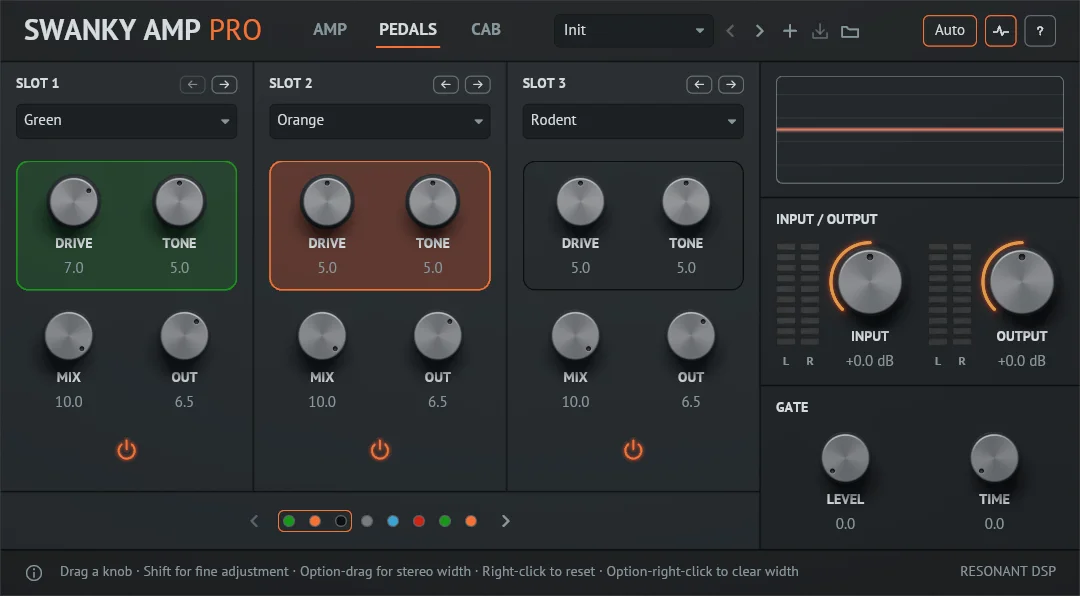Click the Slot 2 MIX knob

(x=322, y=336)
